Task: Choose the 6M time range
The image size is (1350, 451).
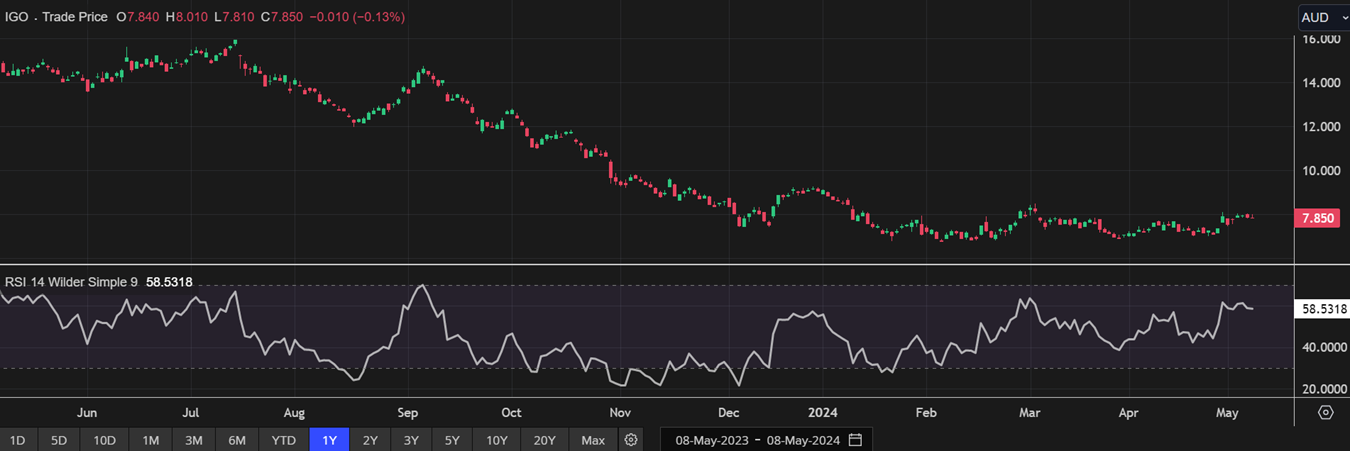Action: coord(237,440)
